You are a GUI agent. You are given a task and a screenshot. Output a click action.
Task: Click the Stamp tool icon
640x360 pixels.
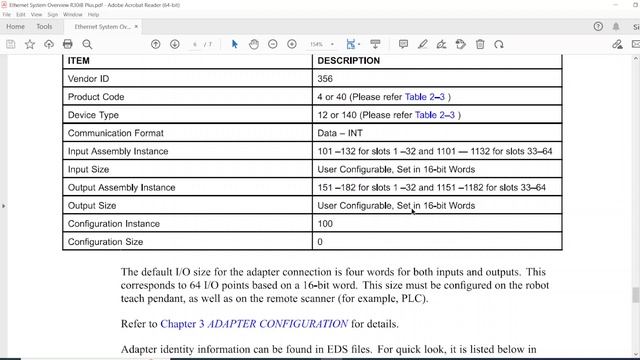(x=461, y=44)
